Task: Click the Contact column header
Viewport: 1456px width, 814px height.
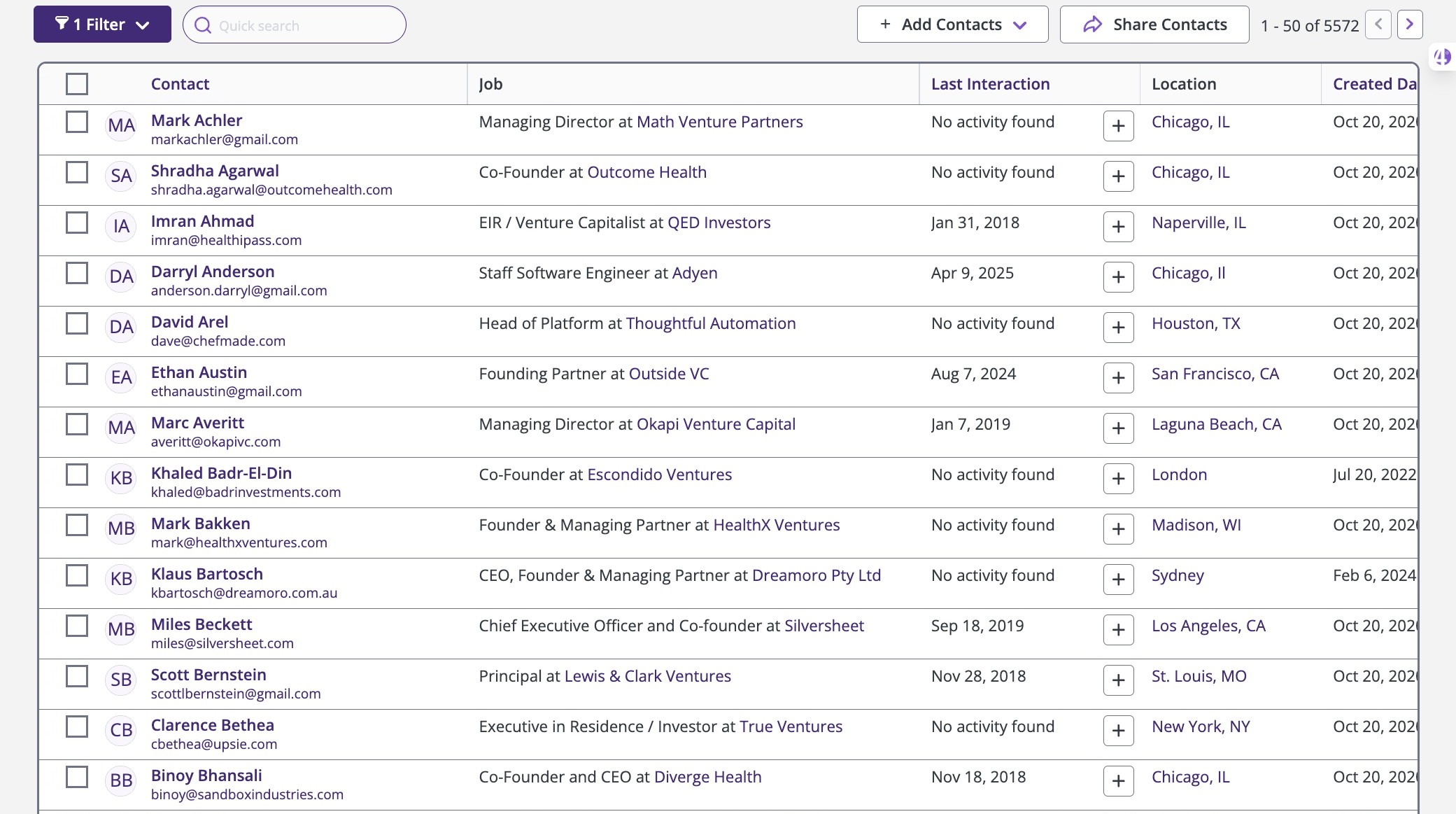Action: (180, 84)
